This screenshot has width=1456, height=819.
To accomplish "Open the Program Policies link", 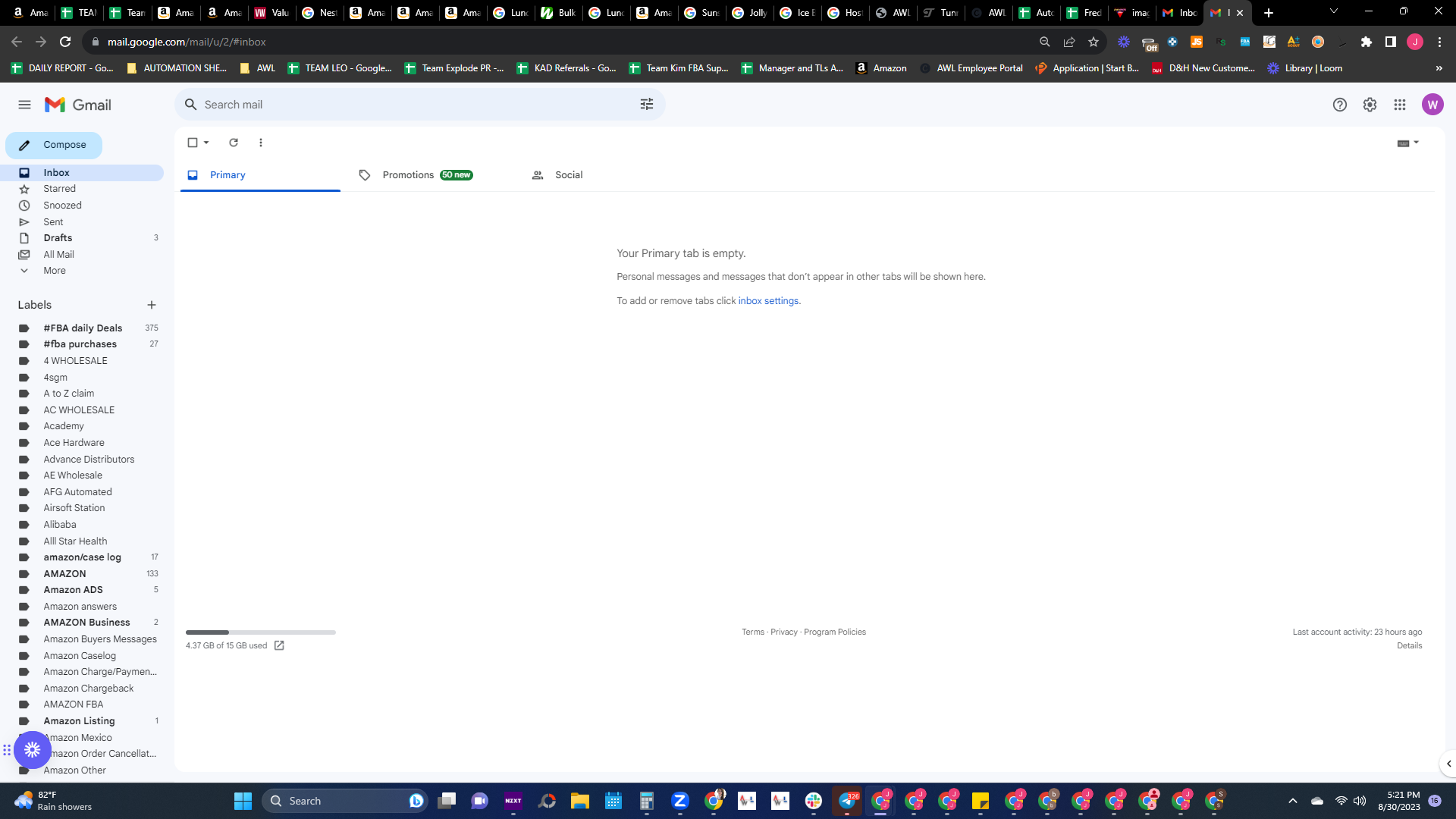I will click(x=835, y=632).
